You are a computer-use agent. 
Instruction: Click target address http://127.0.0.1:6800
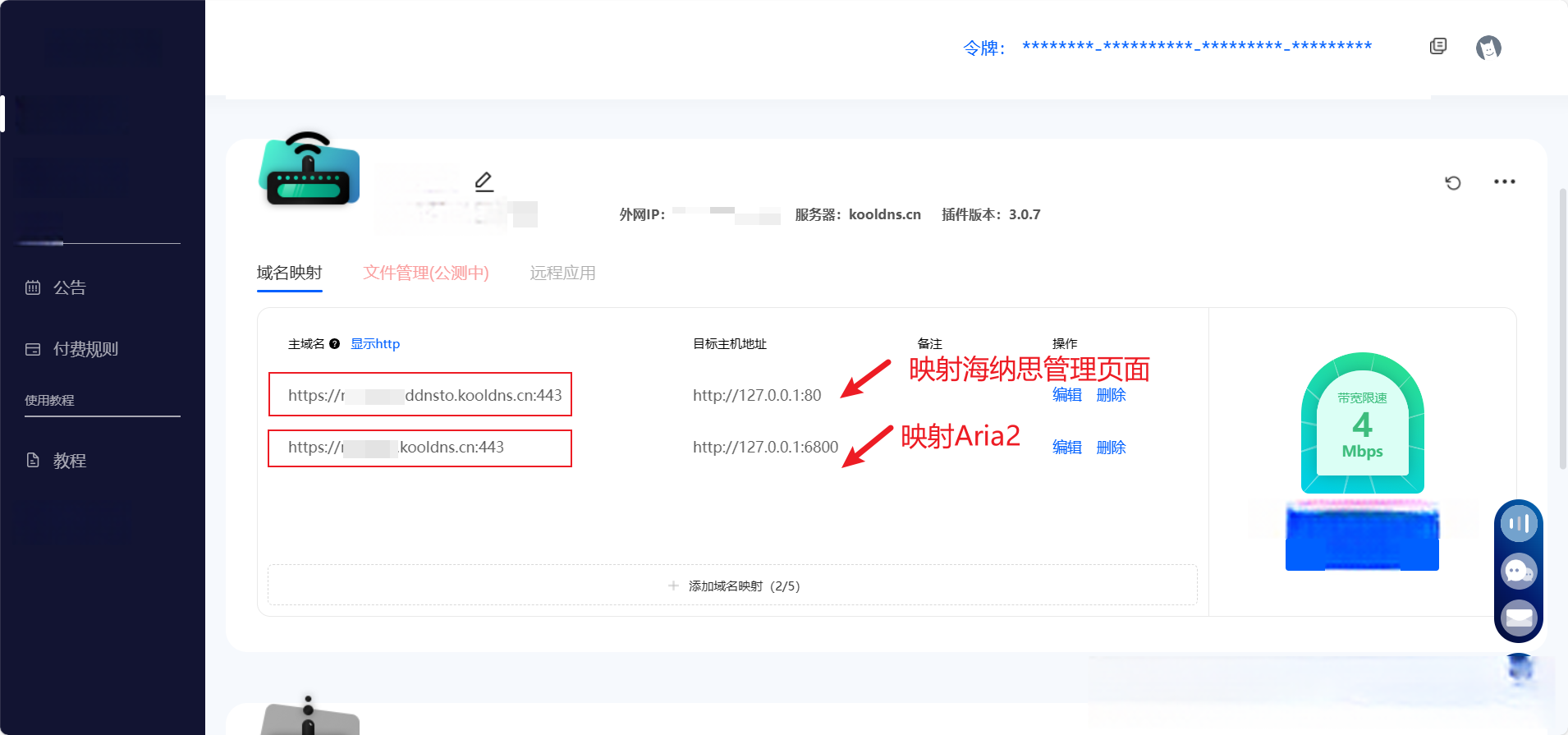[765, 448]
